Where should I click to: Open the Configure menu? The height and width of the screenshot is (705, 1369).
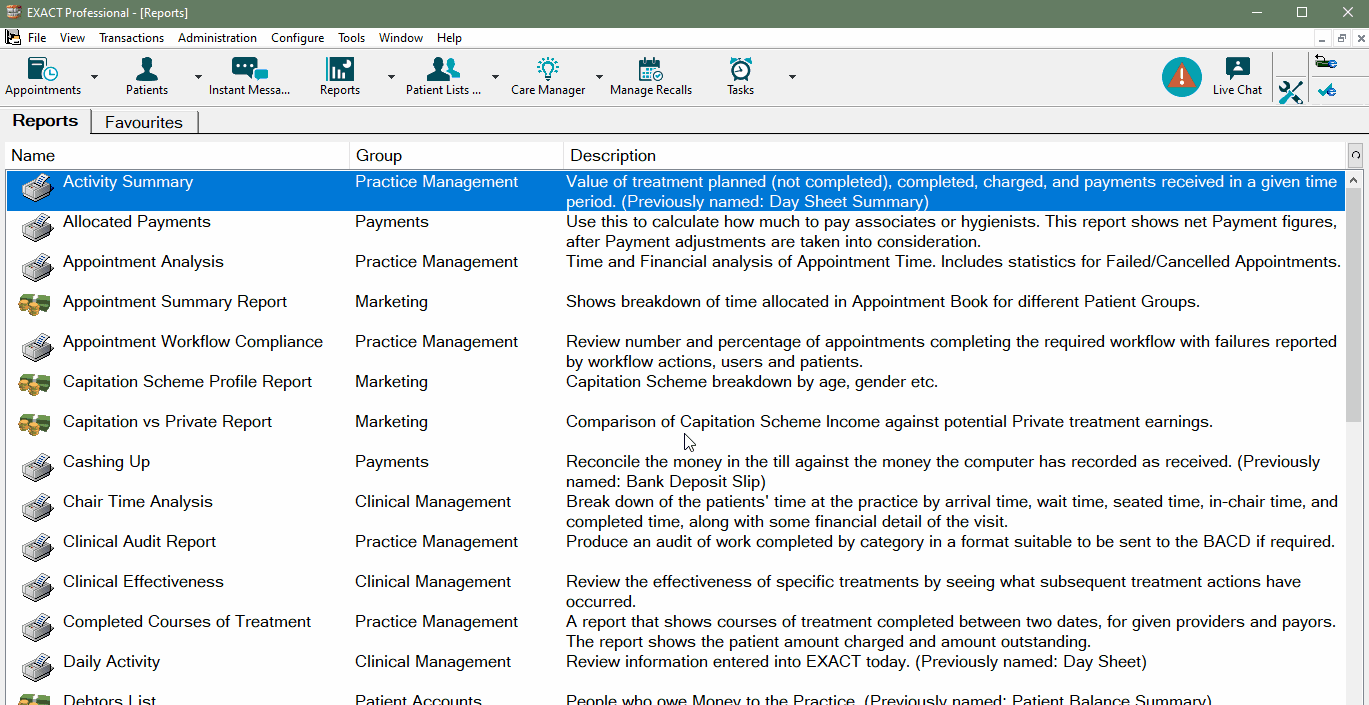coord(297,38)
